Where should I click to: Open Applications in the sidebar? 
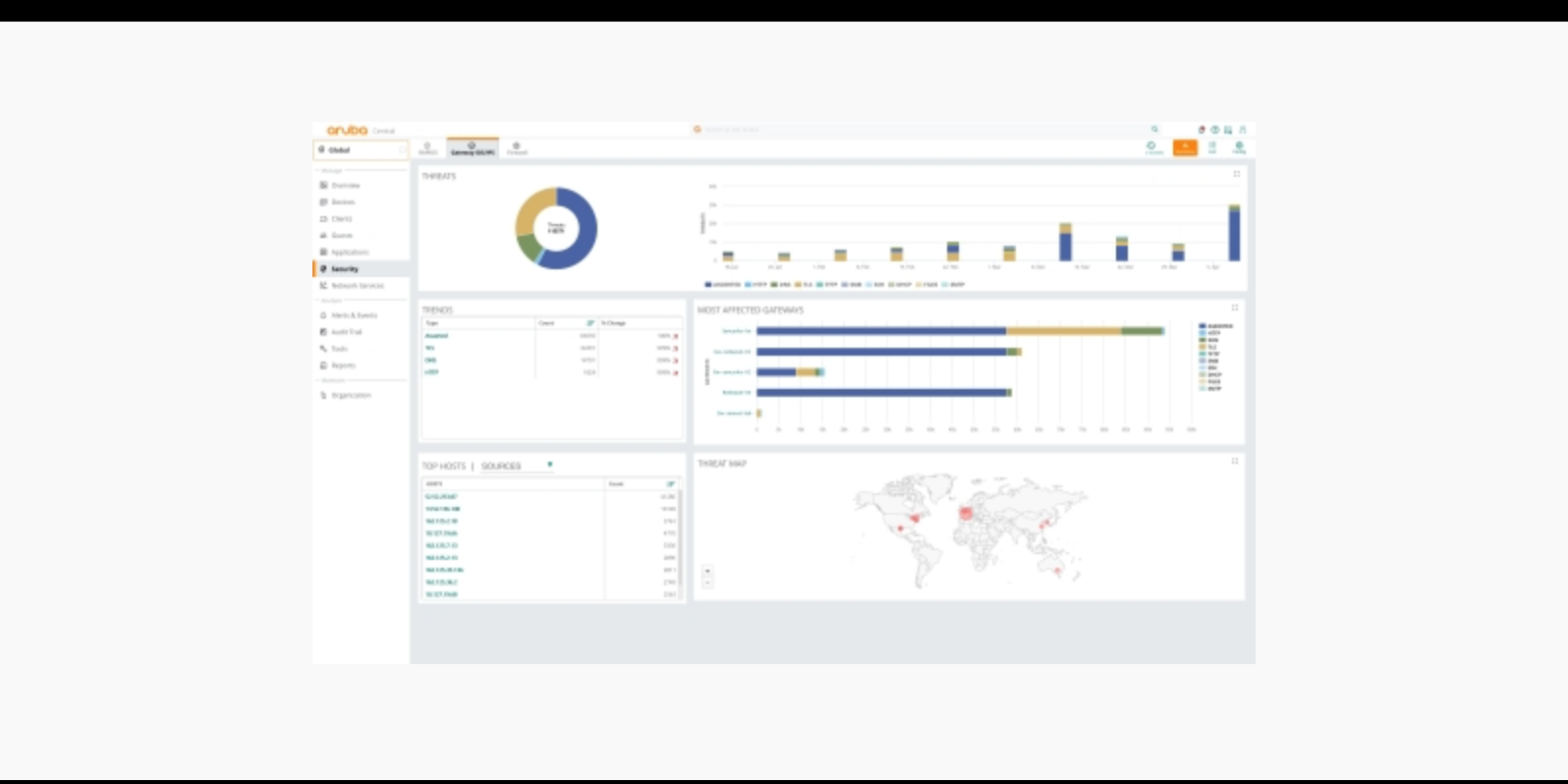(360, 252)
